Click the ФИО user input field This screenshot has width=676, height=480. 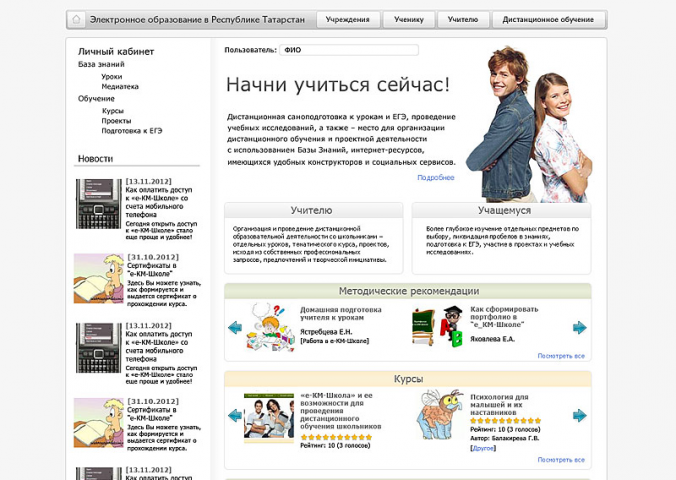[349, 50]
